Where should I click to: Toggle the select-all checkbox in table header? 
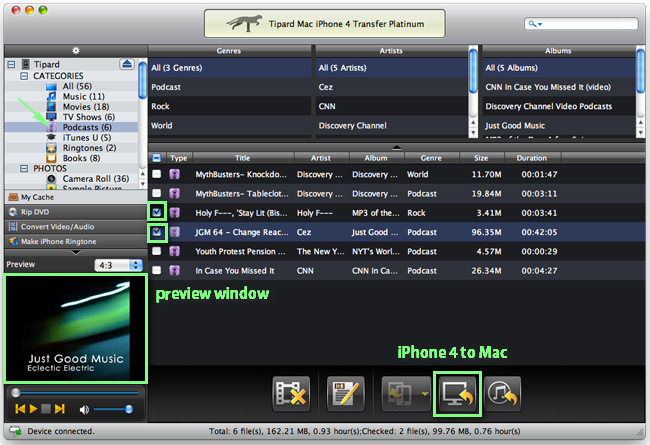[x=157, y=158]
